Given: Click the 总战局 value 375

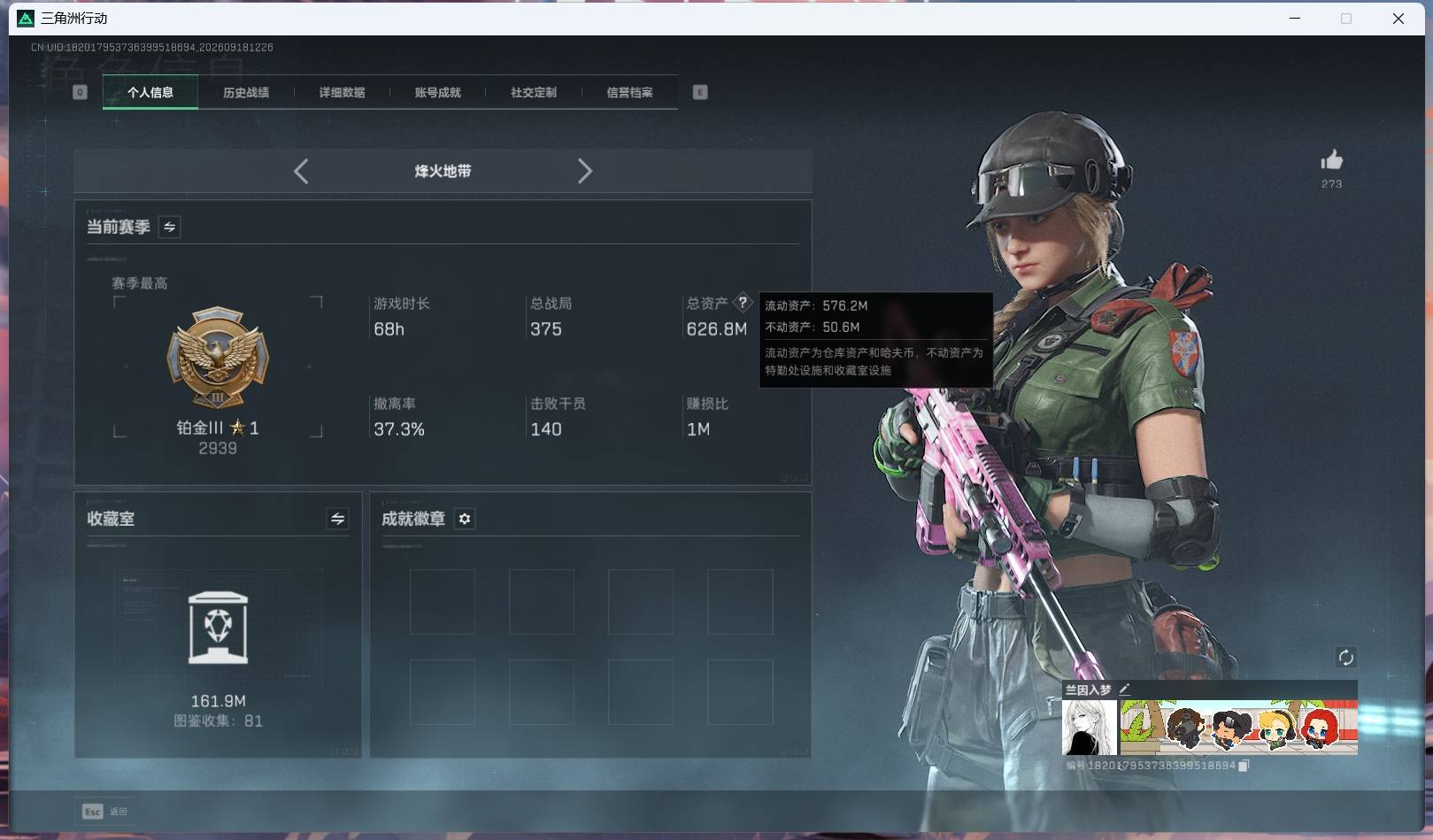Looking at the screenshot, I should (x=546, y=329).
